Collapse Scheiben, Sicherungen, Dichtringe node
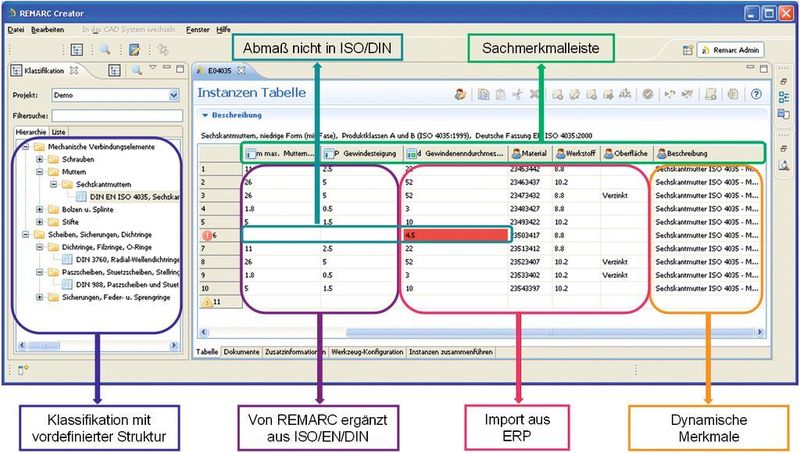800x453 pixels. tap(25, 235)
